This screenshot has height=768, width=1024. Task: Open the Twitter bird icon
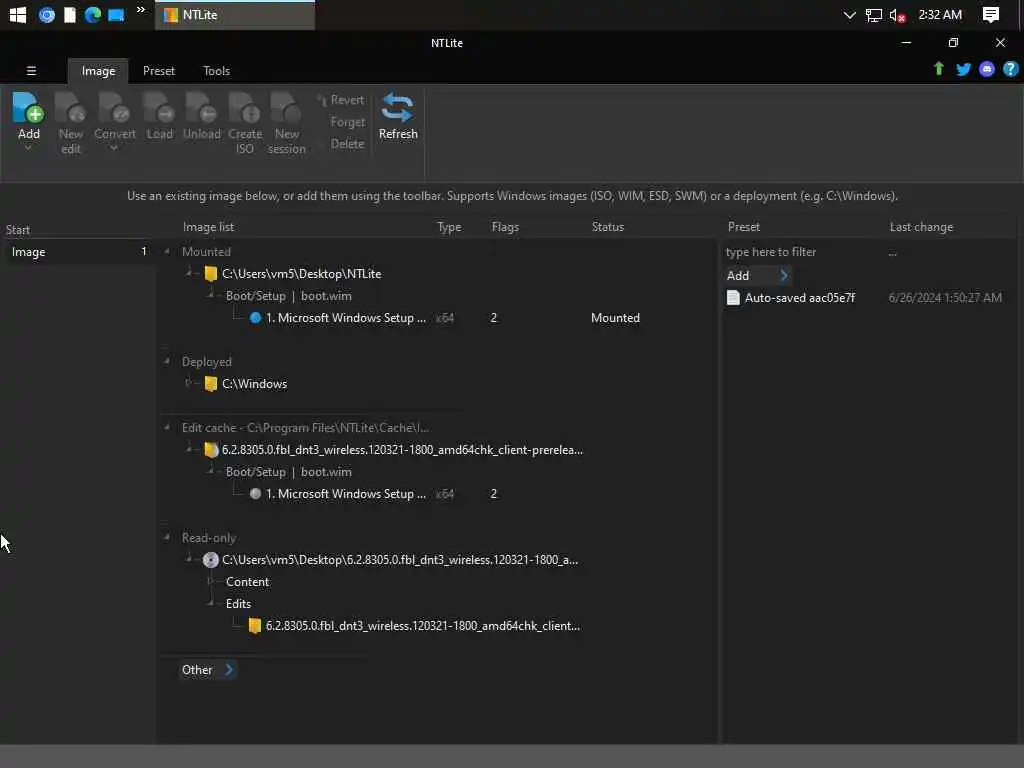(x=963, y=69)
